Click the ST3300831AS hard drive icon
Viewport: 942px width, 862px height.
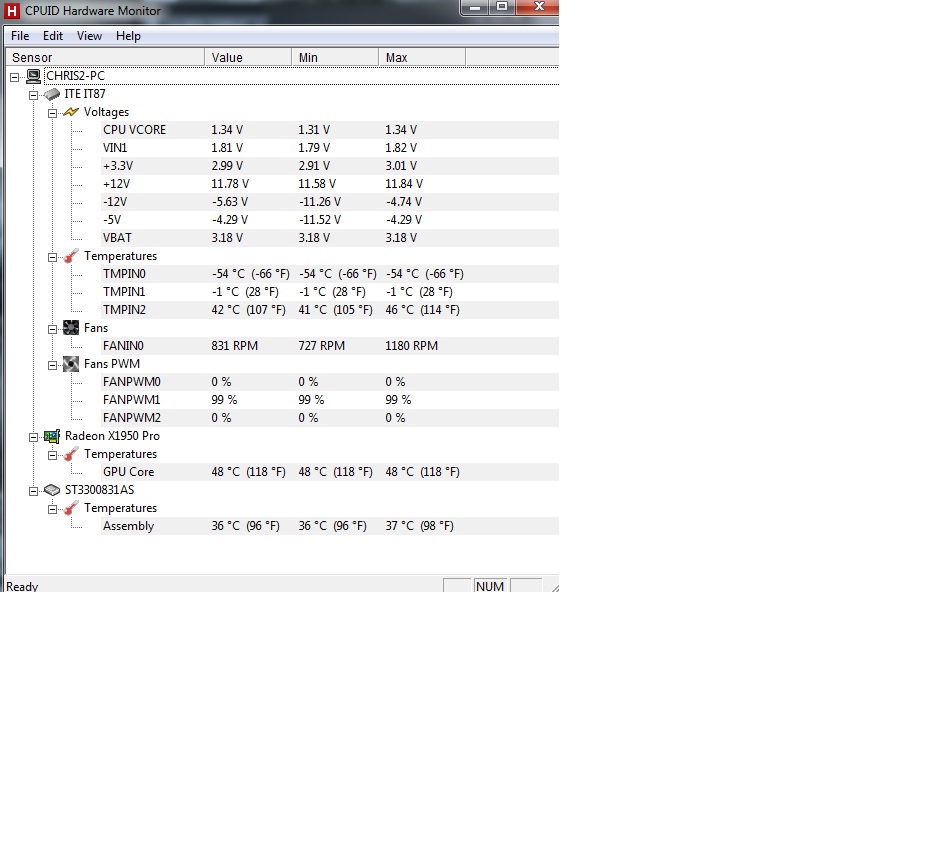(52, 490)
